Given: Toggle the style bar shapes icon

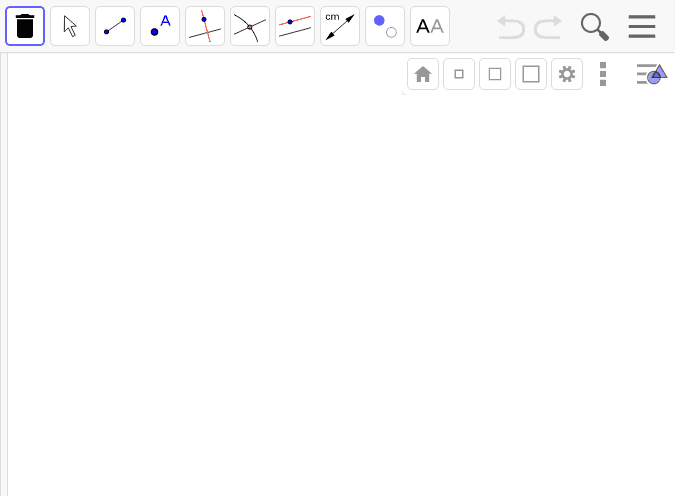Looking at the screenshot, I should pos(651,74).
